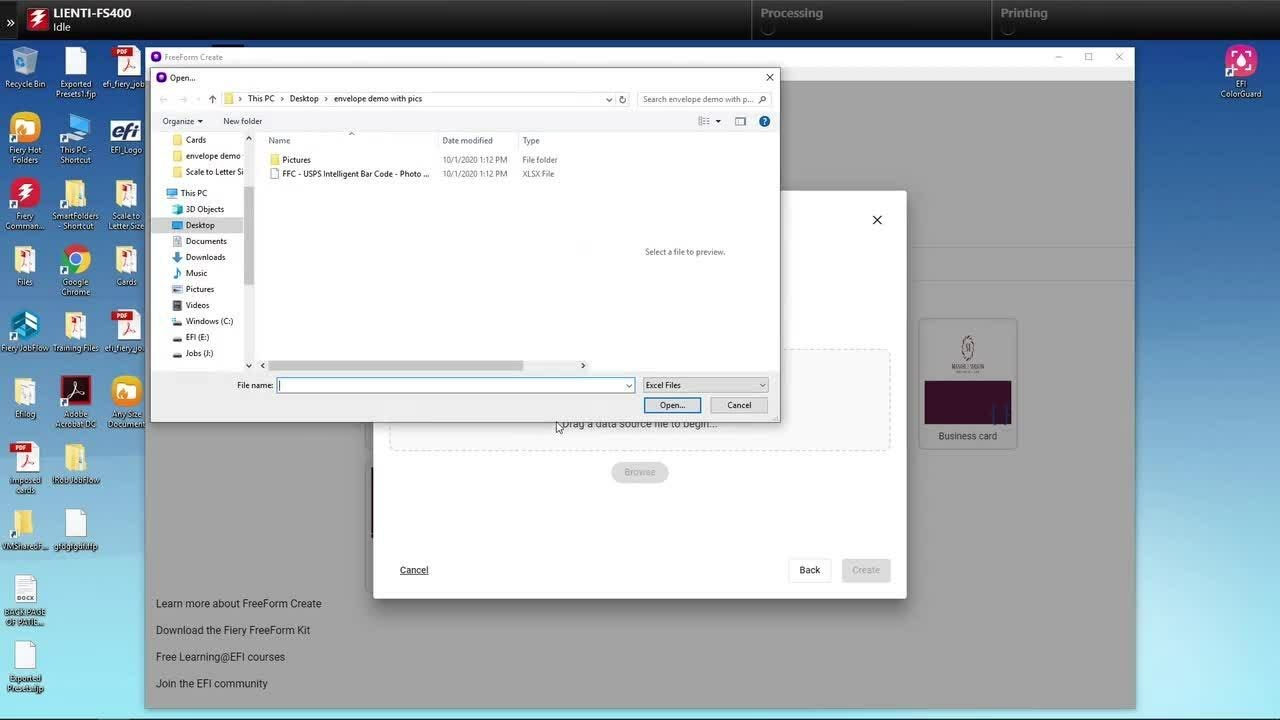Image resolution: width=1280 pixels, height=720 pixels.
Task: Select Windows (C:) drive in navigation pane
Action: tap(208, 321)
